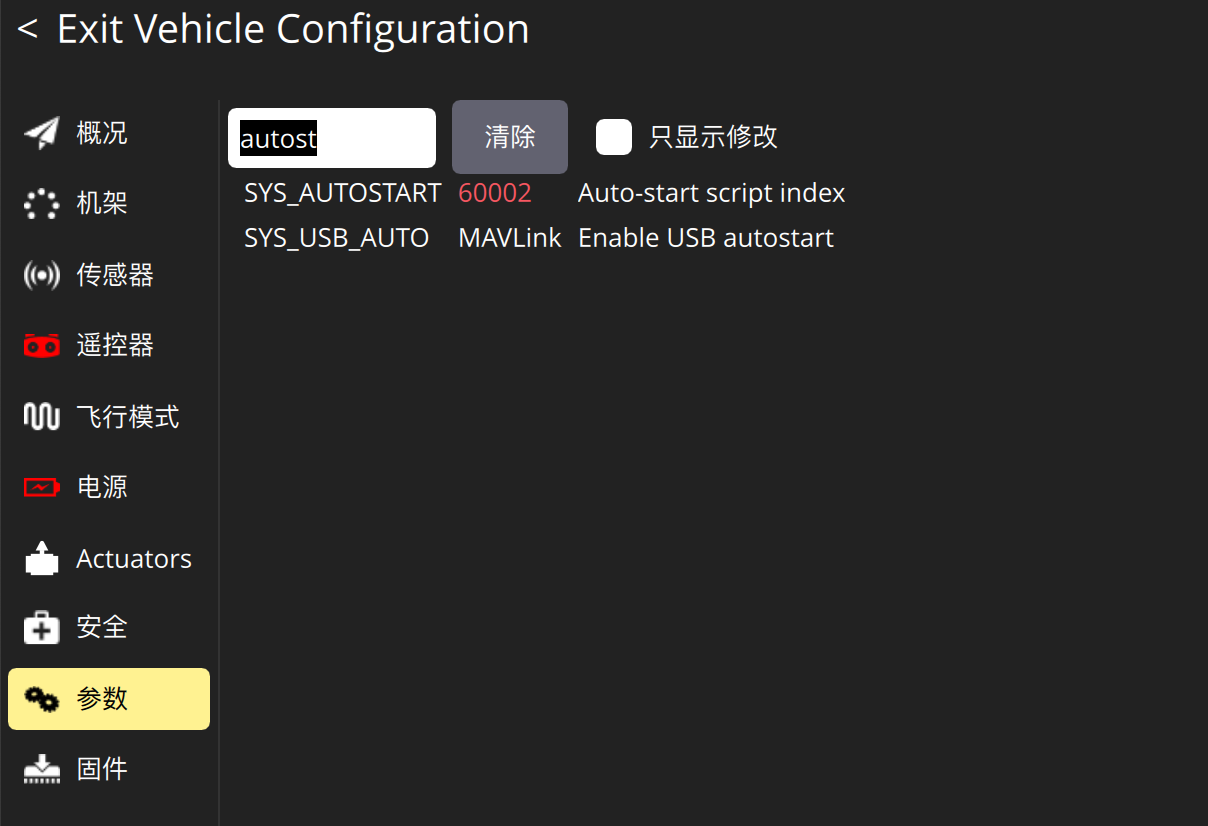Click the flight modes waveform icon
Image resolution: width=1208 pixels, height=826 pixels.
[42, 417]
